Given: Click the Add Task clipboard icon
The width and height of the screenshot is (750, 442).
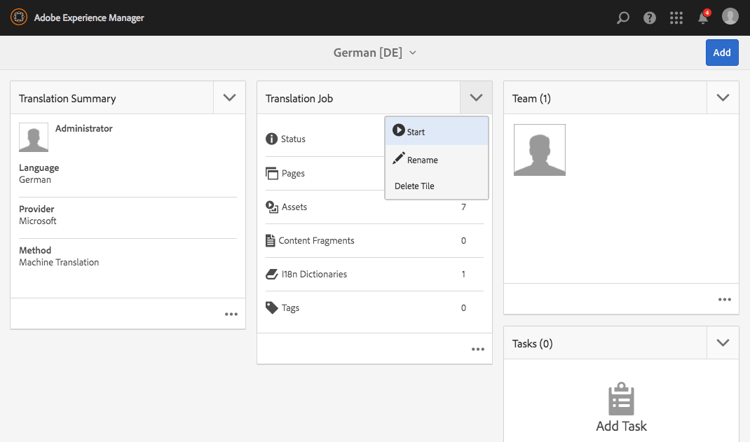Looking at the screenshot, I should click(x=621, y=397).
